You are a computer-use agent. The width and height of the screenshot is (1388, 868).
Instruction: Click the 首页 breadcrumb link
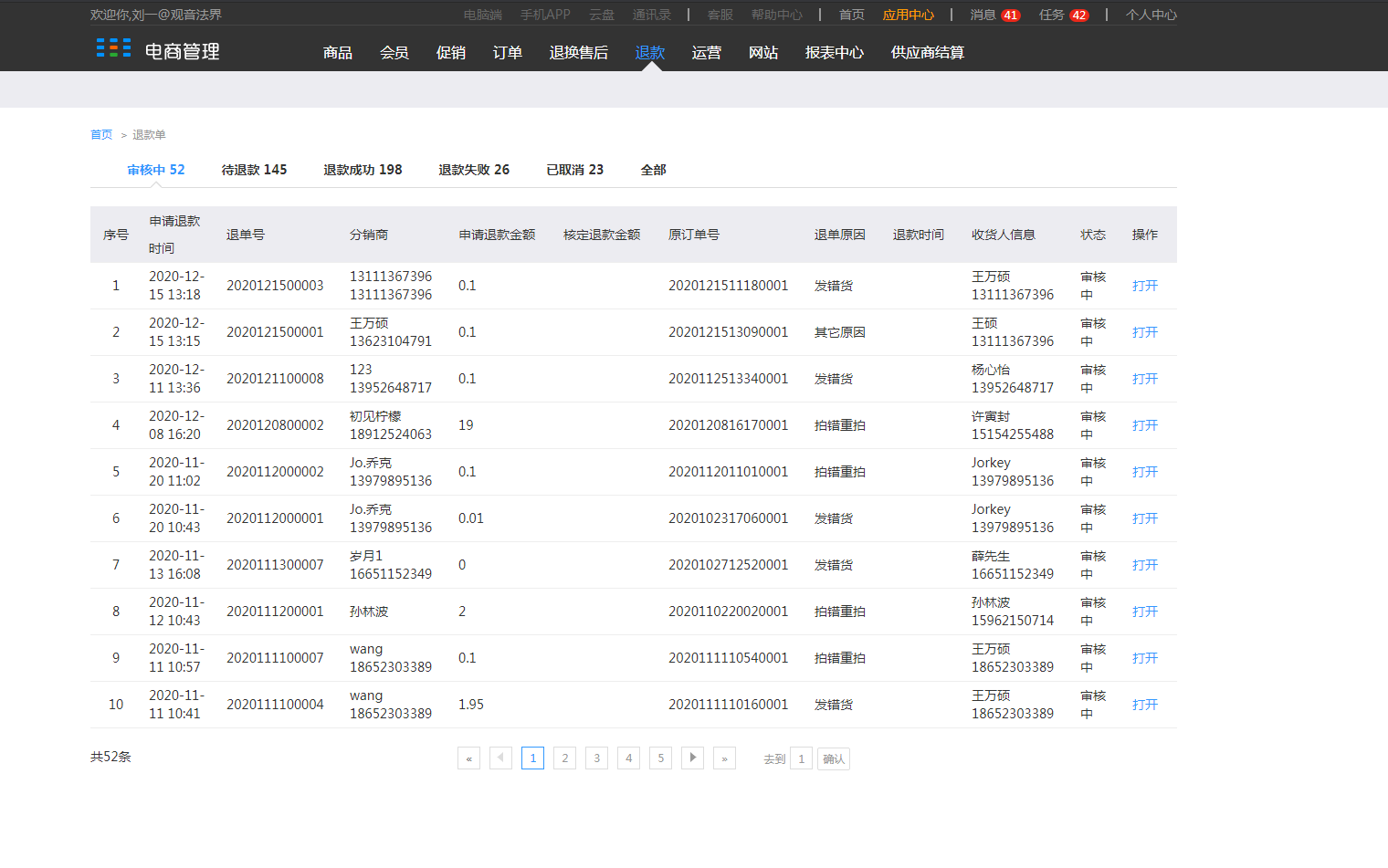coord(101,135)
